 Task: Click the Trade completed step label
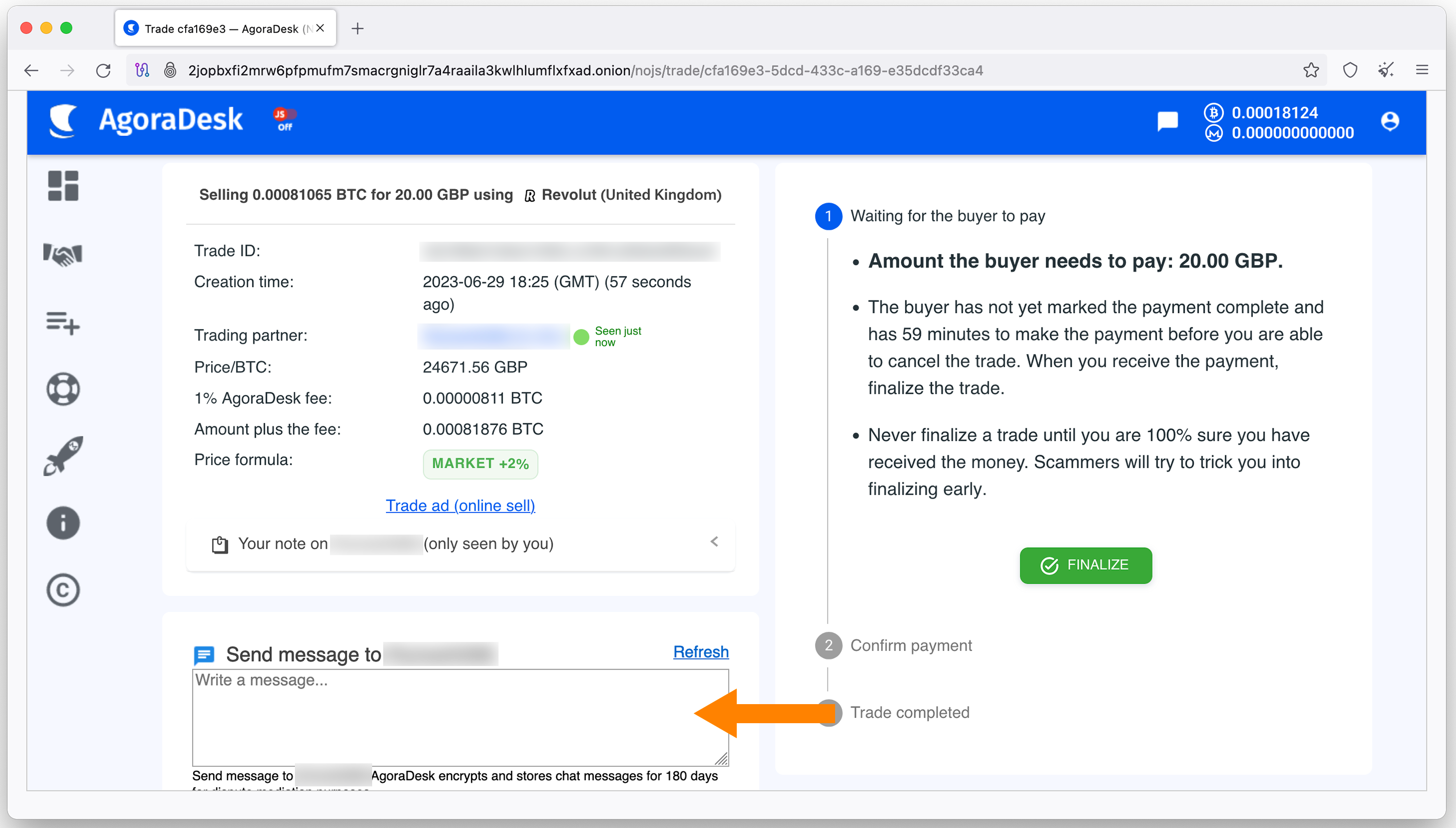[x=910, y=713]
